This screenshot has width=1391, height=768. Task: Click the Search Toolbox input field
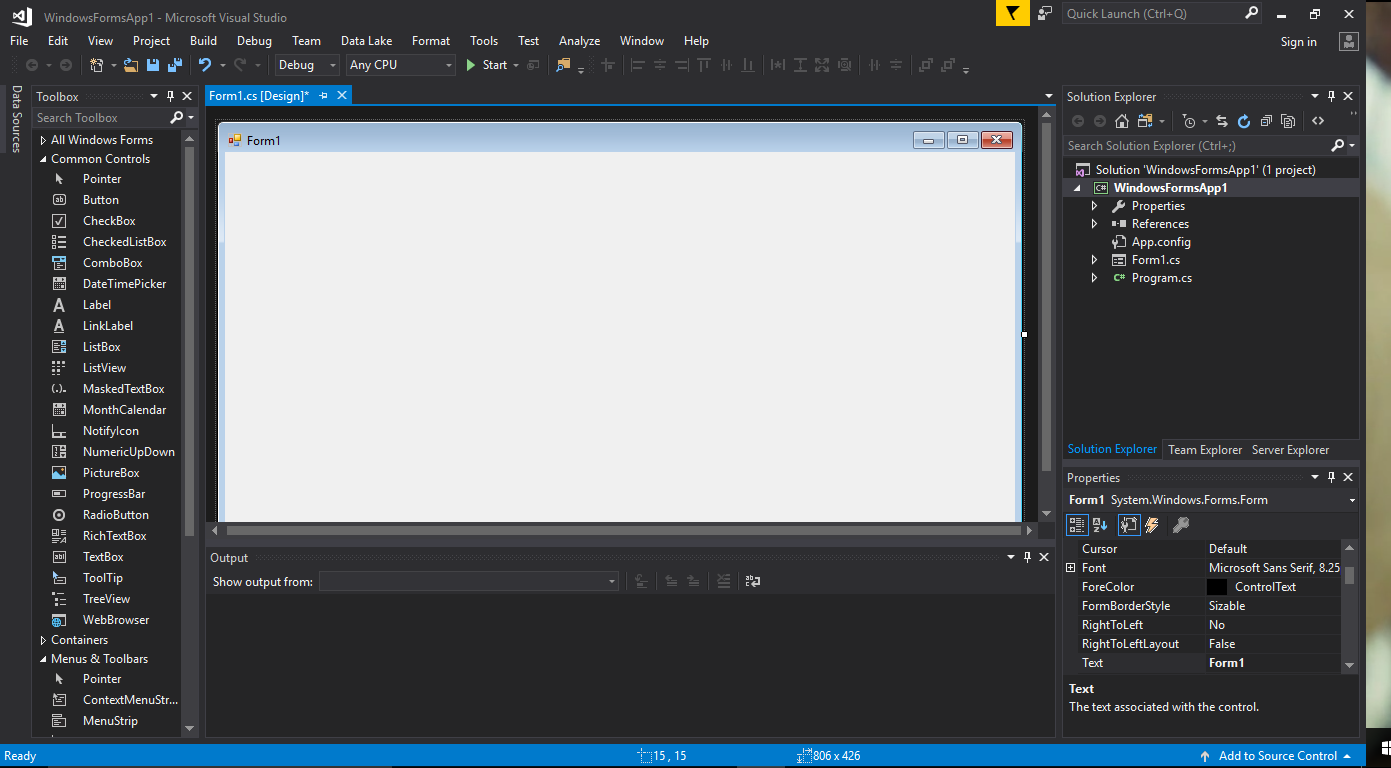(100, 118)
